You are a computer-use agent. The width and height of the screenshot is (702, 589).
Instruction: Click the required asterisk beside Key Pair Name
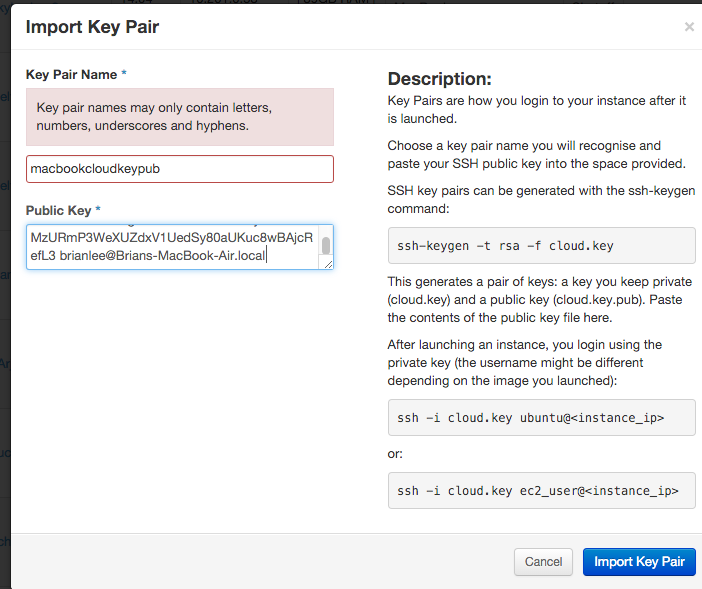[123, 75]
